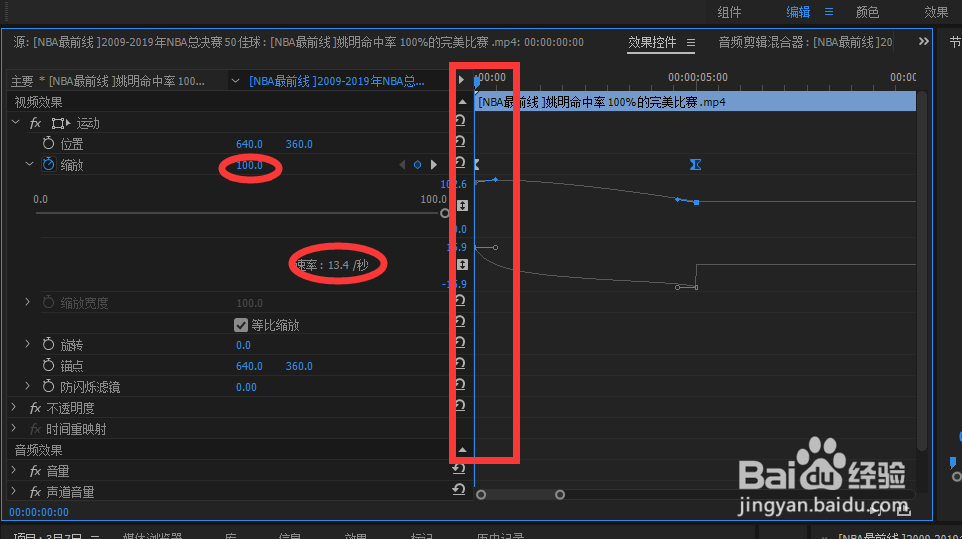Show overflow panels with double-arrow icon
This screenshot has width=962, height=539.
(923, 41)
